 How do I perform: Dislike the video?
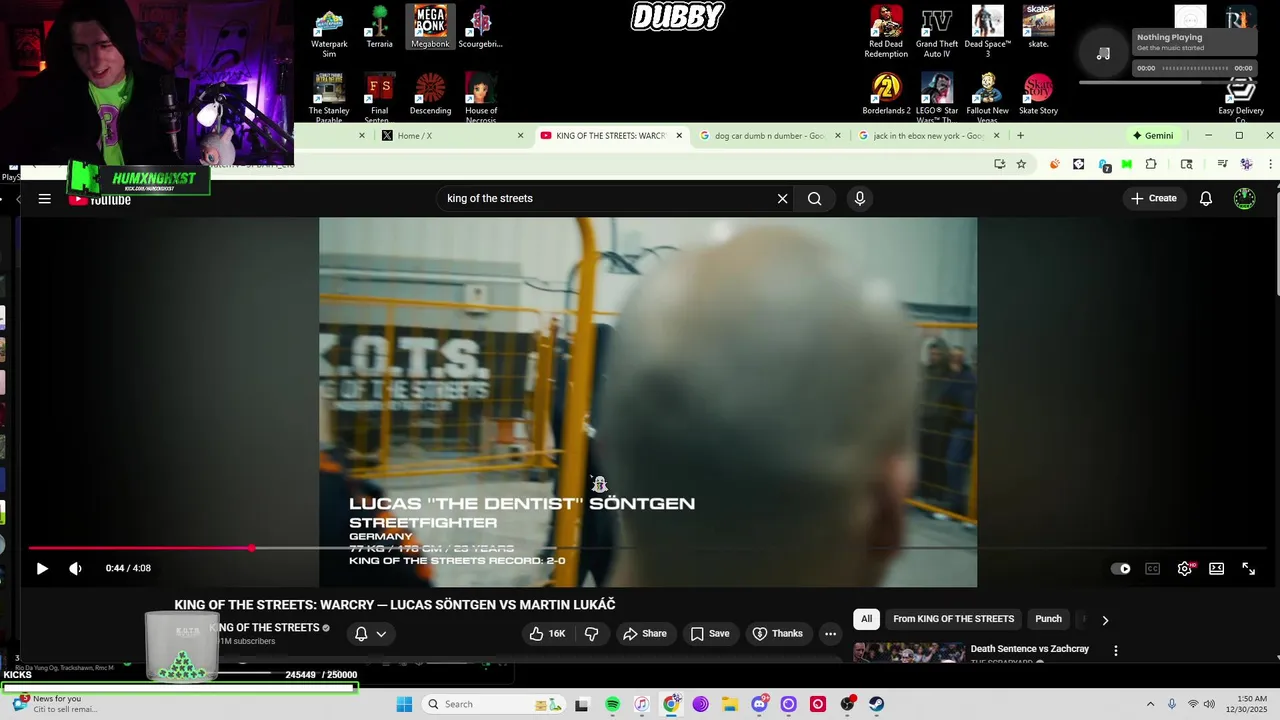[x=591, y=634]
